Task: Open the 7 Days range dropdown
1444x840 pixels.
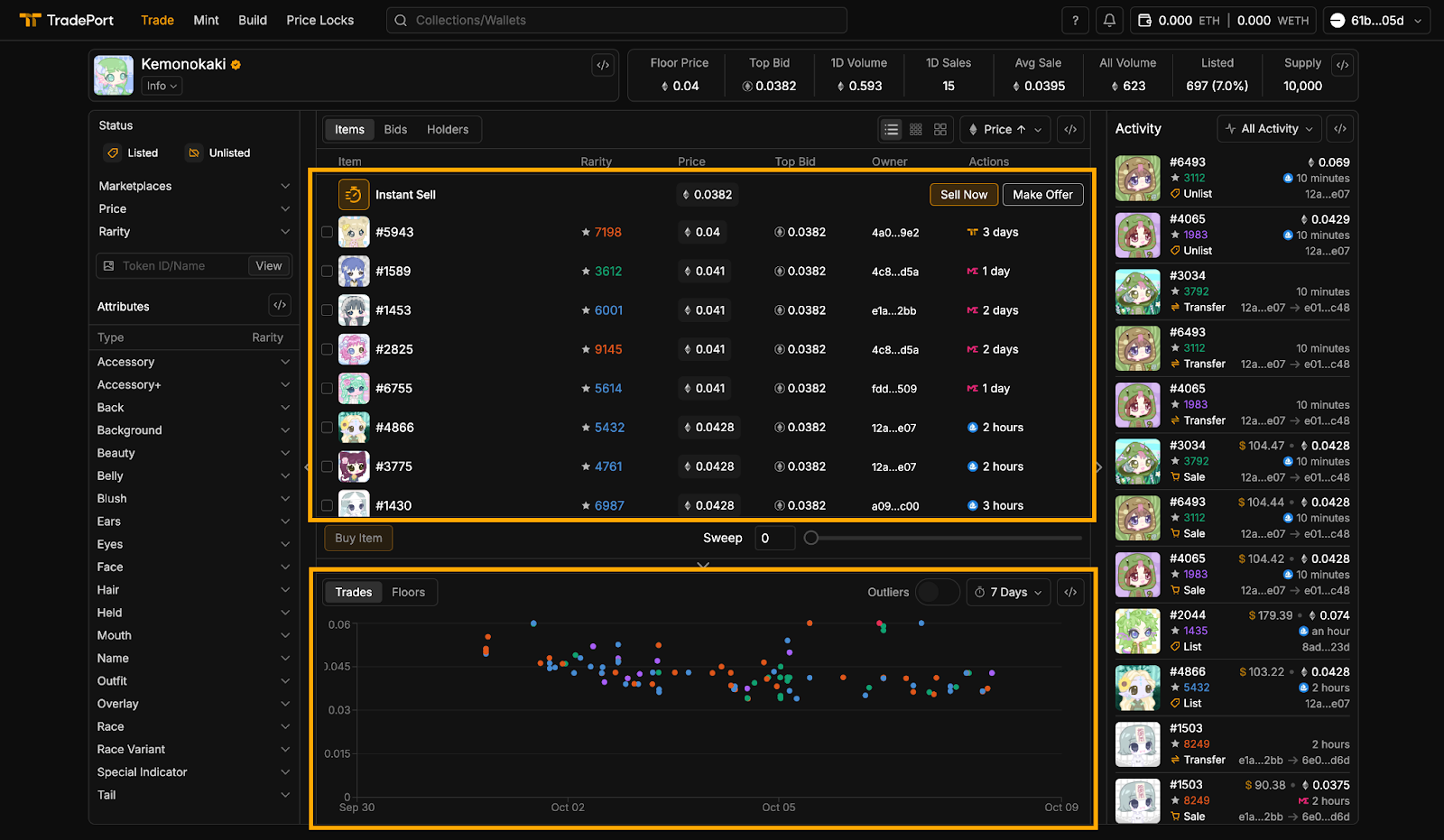Action: click(x=1009, y=592)
